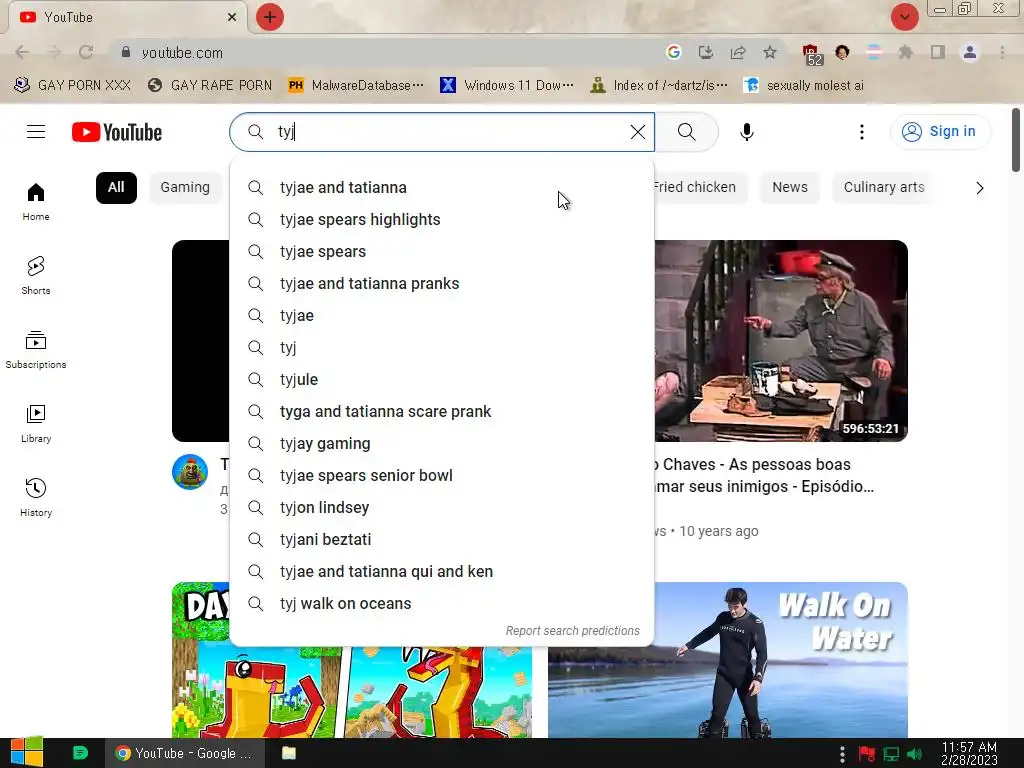Open Library from sidebar
This screenshot has width=1024, height=768.
36,424
